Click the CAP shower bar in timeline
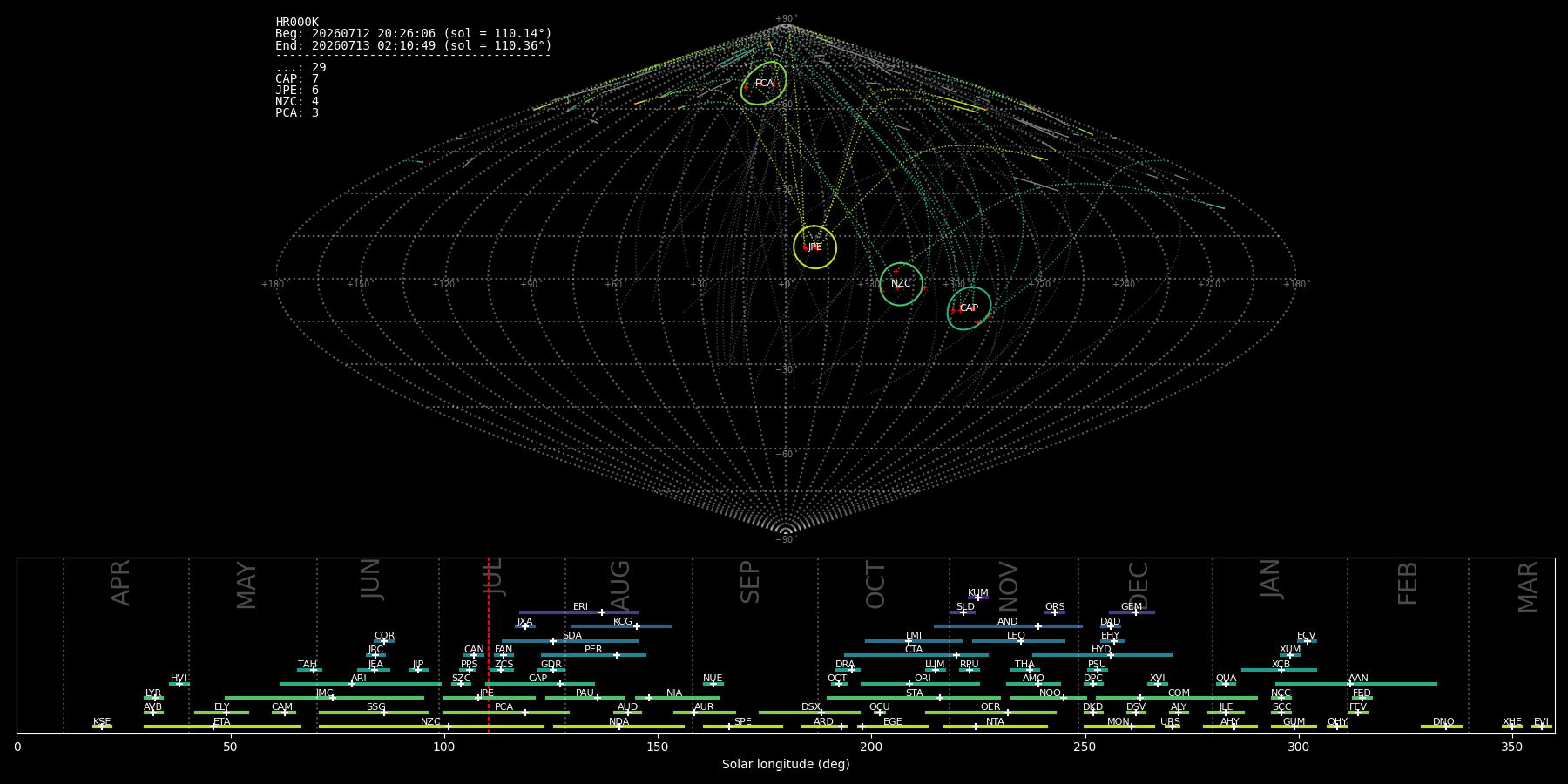 [540, 684]
